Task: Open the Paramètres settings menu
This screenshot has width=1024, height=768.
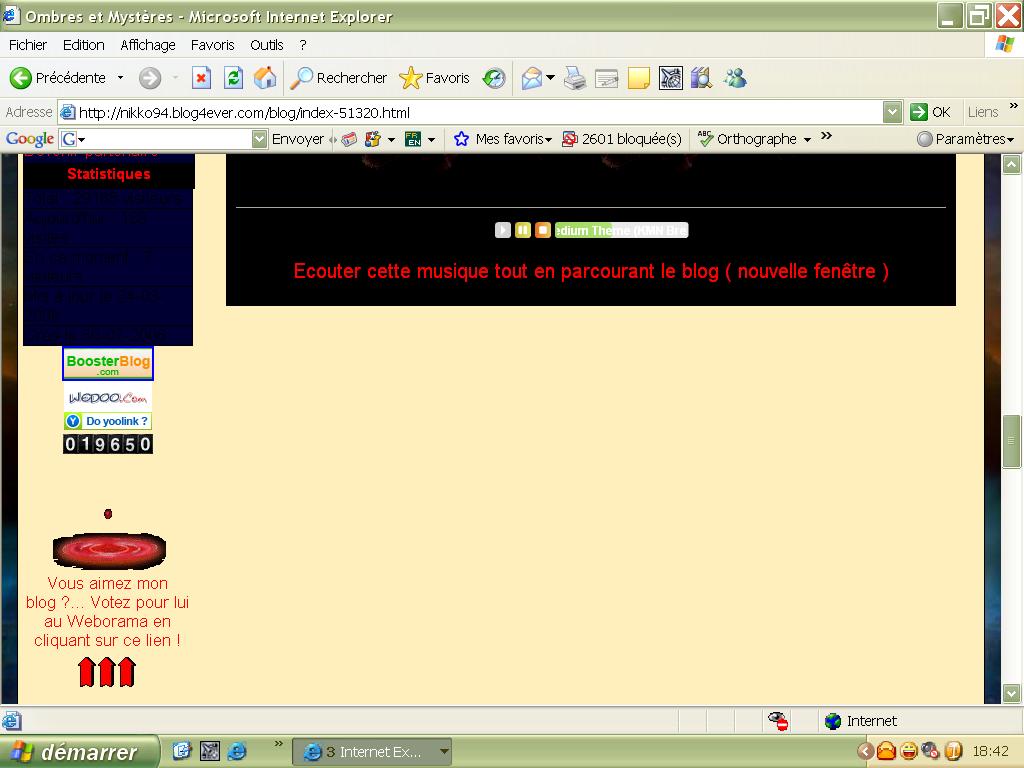Action: pyautogui.click(x=965, y=139)
